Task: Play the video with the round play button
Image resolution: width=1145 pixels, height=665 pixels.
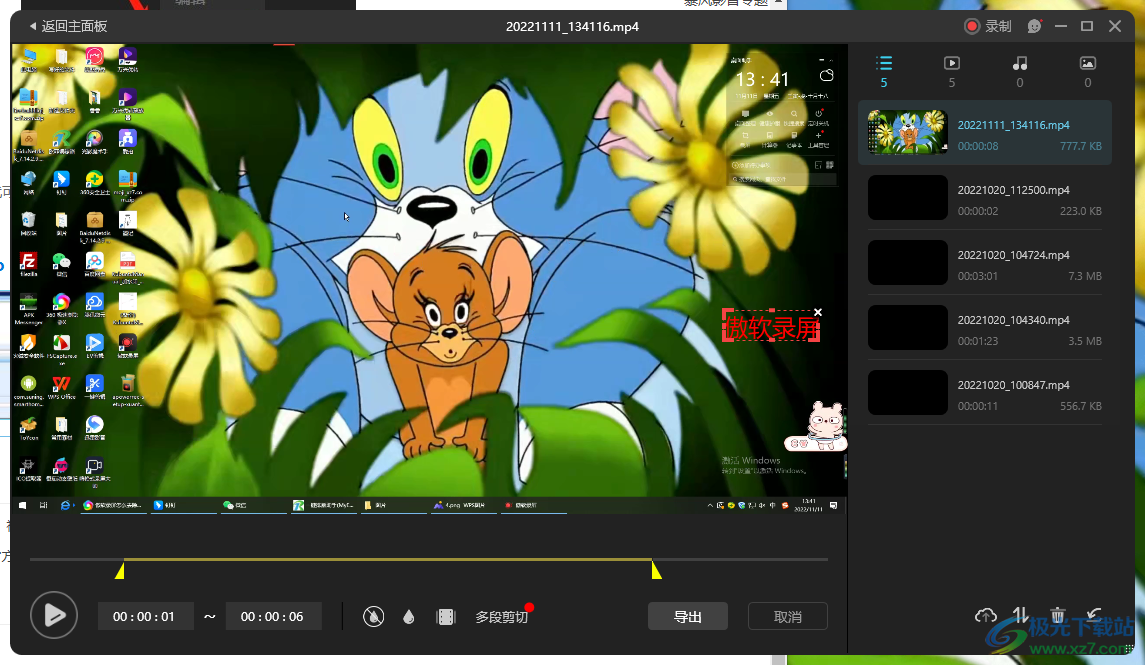Action: pyautogui.click(x=54, y=615)
